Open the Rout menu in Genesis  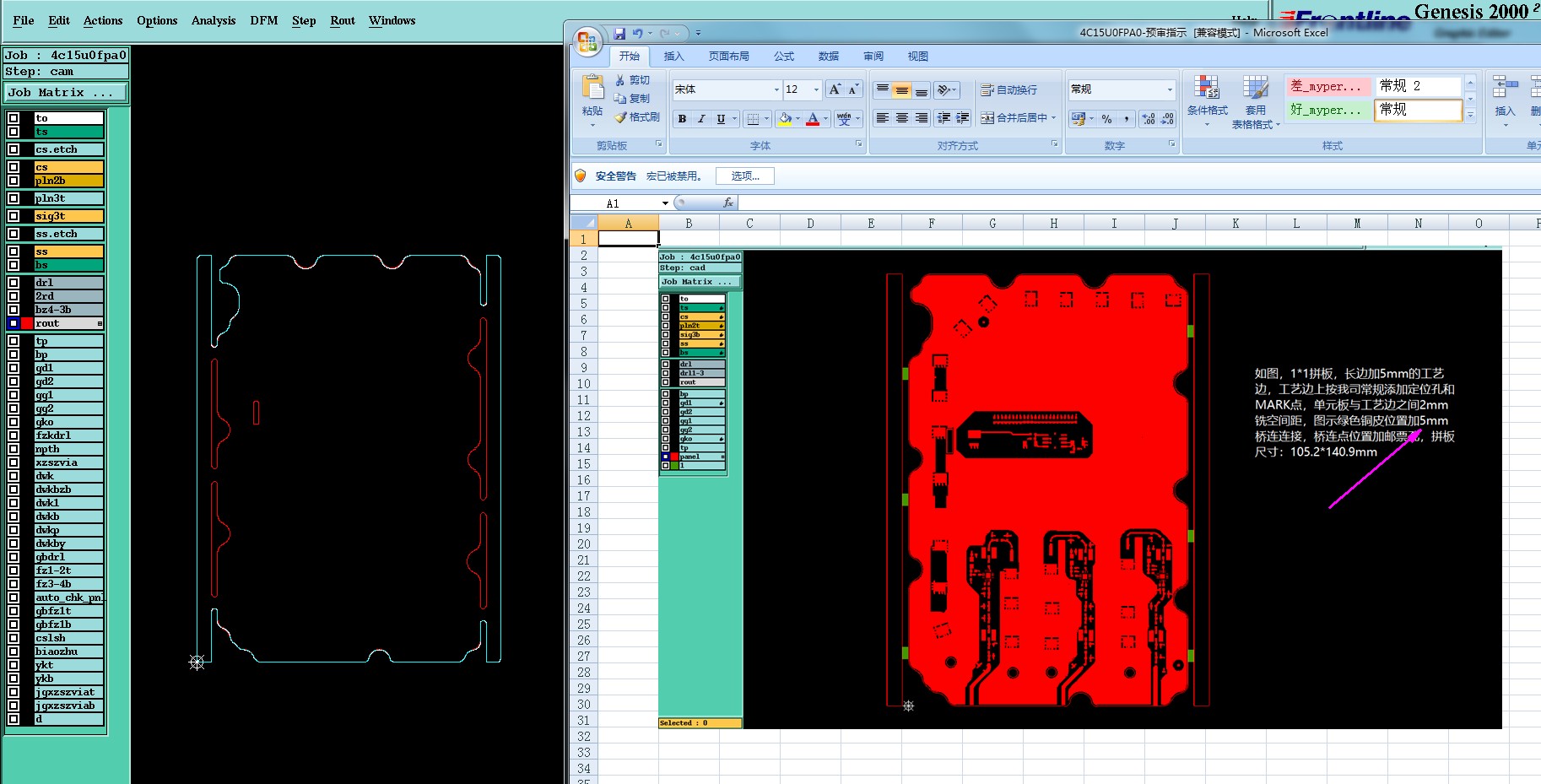pyautogui.click(x=343, y=20)
